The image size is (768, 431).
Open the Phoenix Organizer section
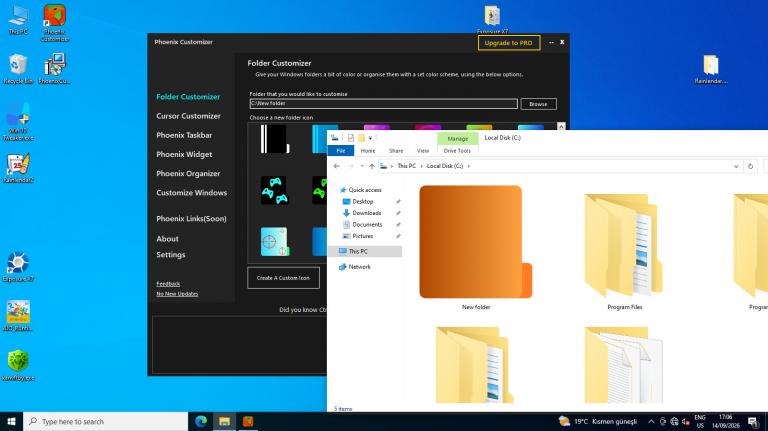point(188,173)
